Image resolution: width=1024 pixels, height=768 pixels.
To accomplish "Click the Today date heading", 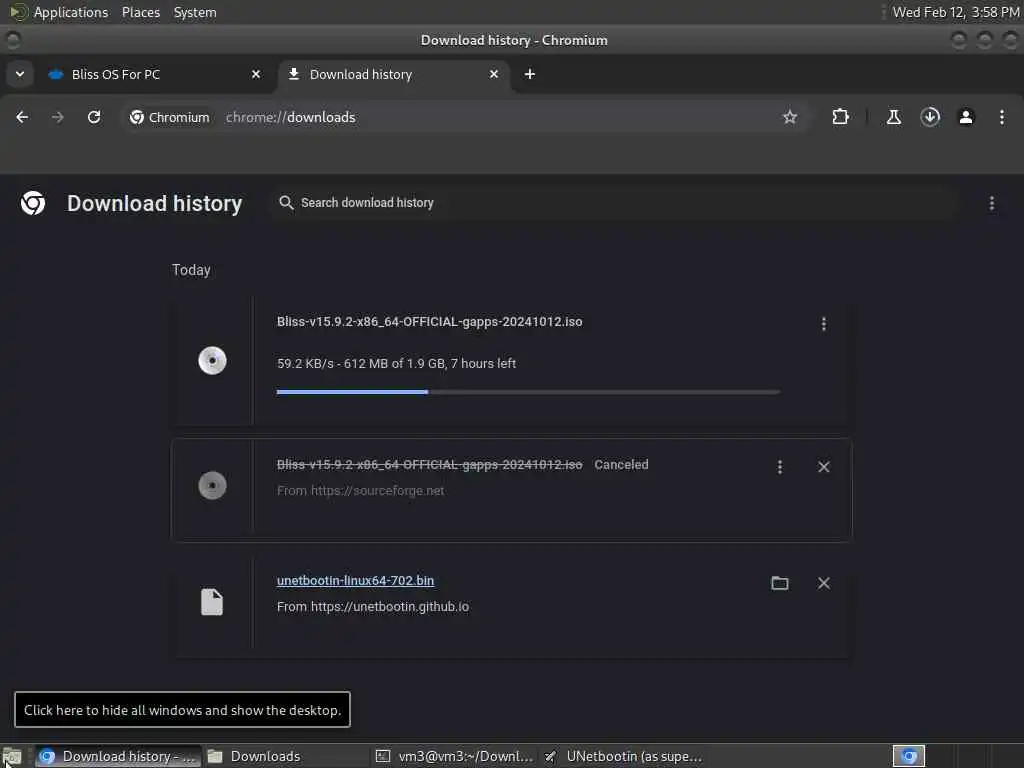I will (x=191, y=270).
